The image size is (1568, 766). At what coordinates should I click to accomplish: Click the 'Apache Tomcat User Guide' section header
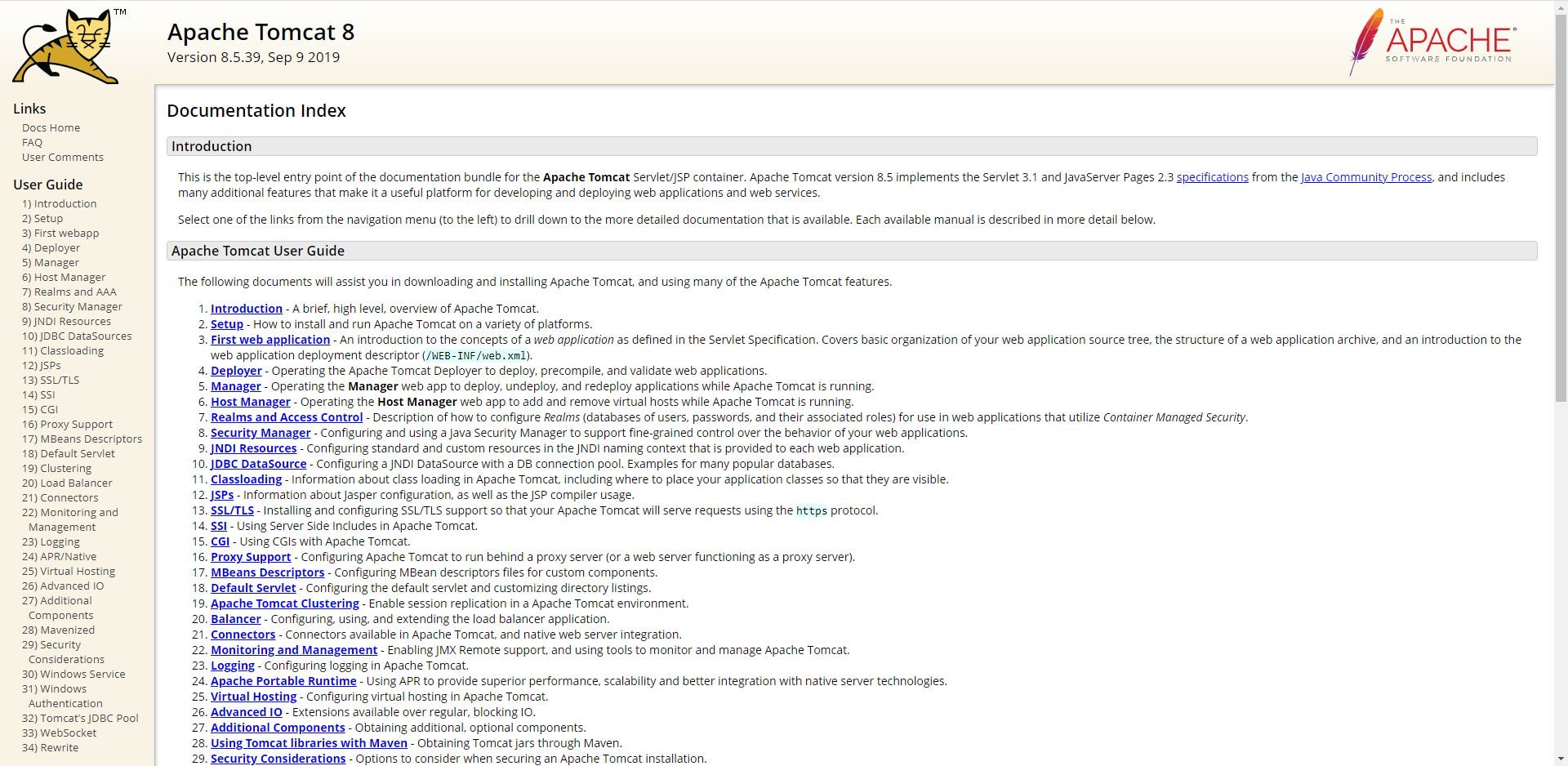pos(852,251)
